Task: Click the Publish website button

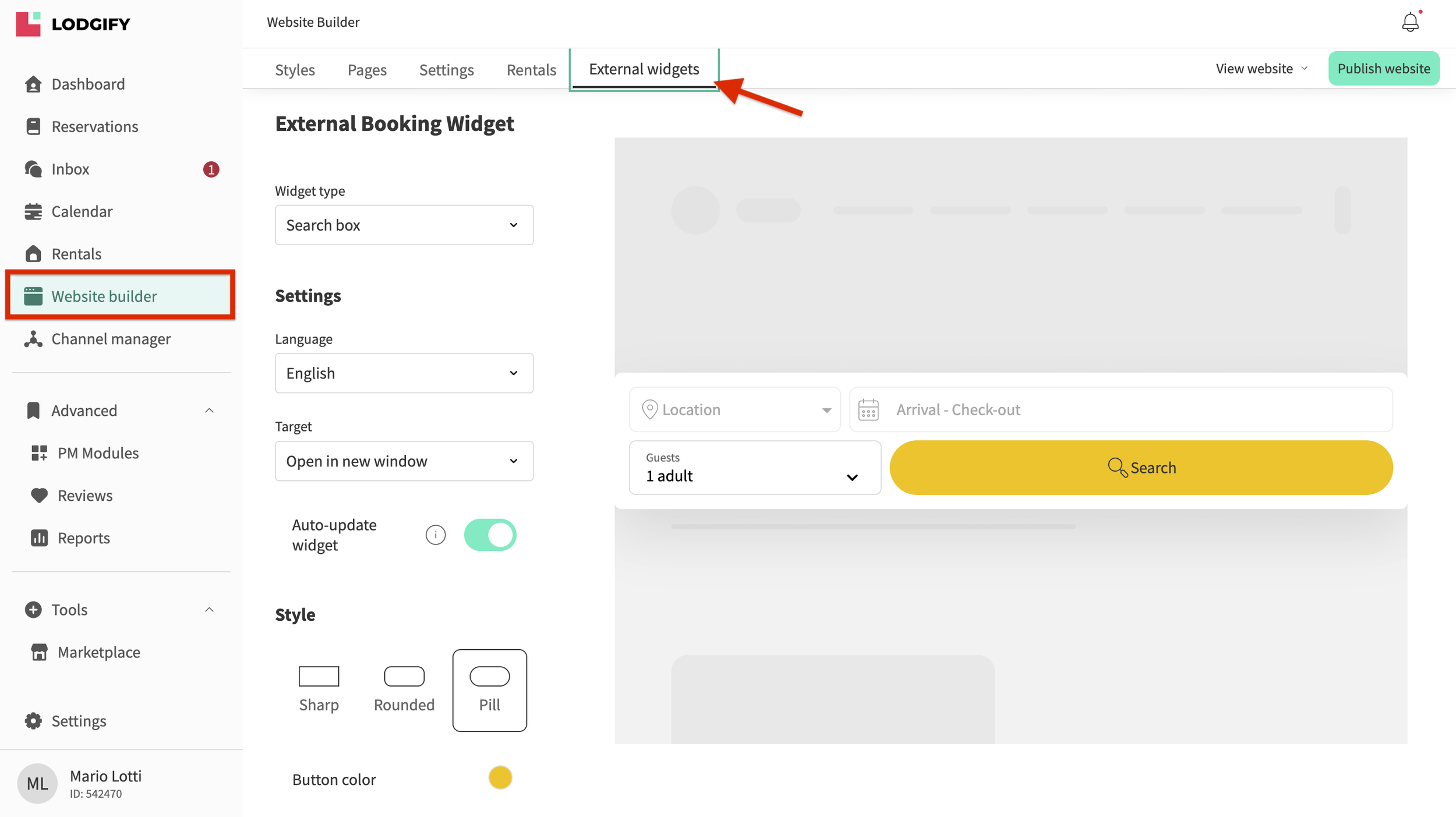Action: click(x=1384, y=68)
